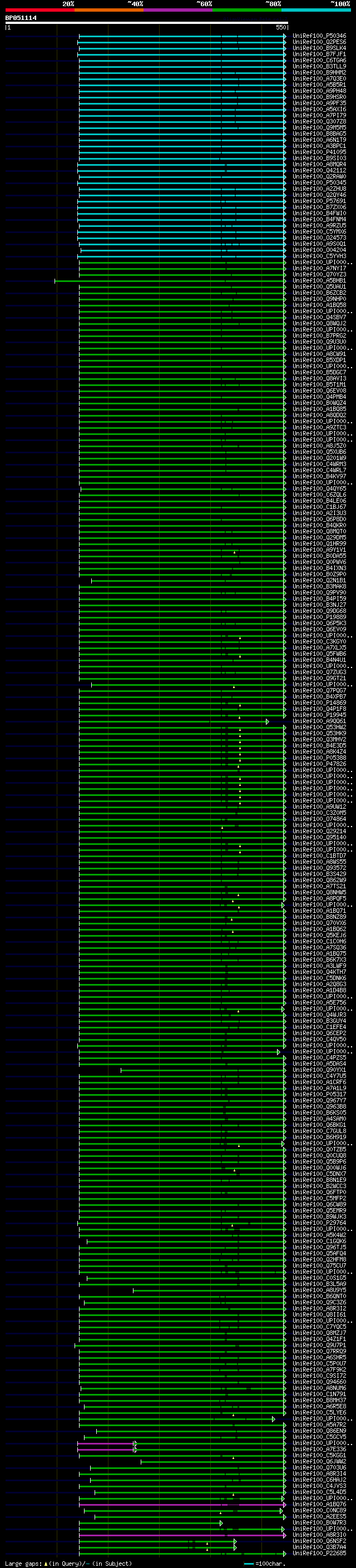Select the UniRef100_Q9M5M5 entry

click(319, 128)
